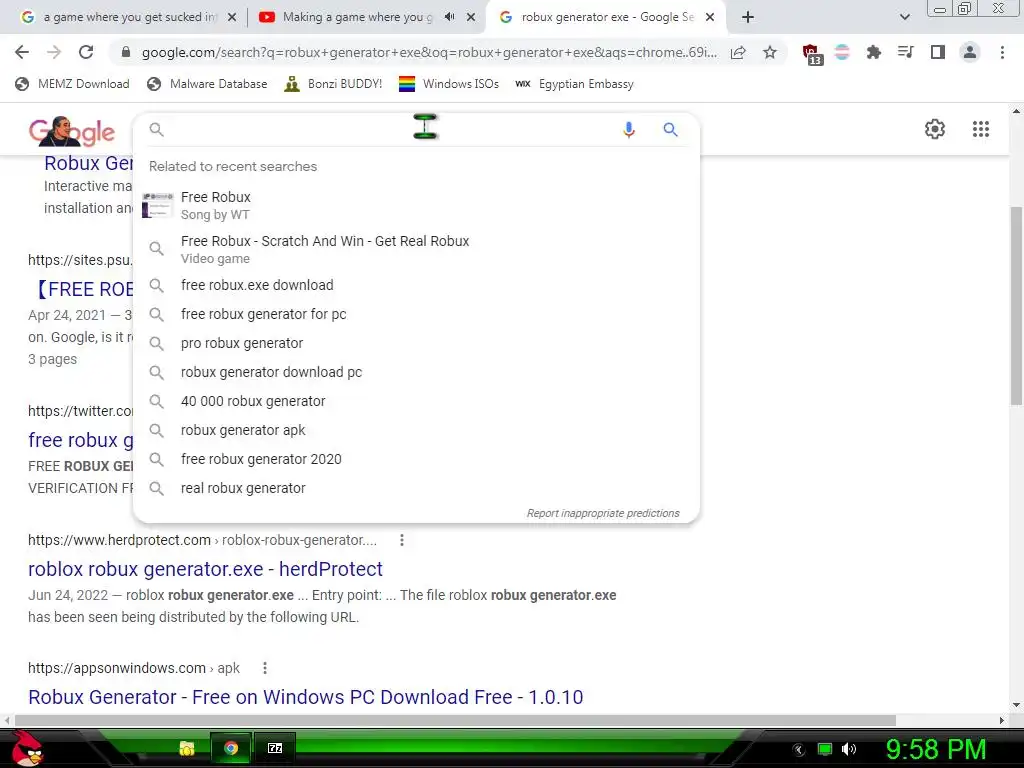Open the media control playlist icon
This screenshot has width=1024, height=768.
click(905, 52)
